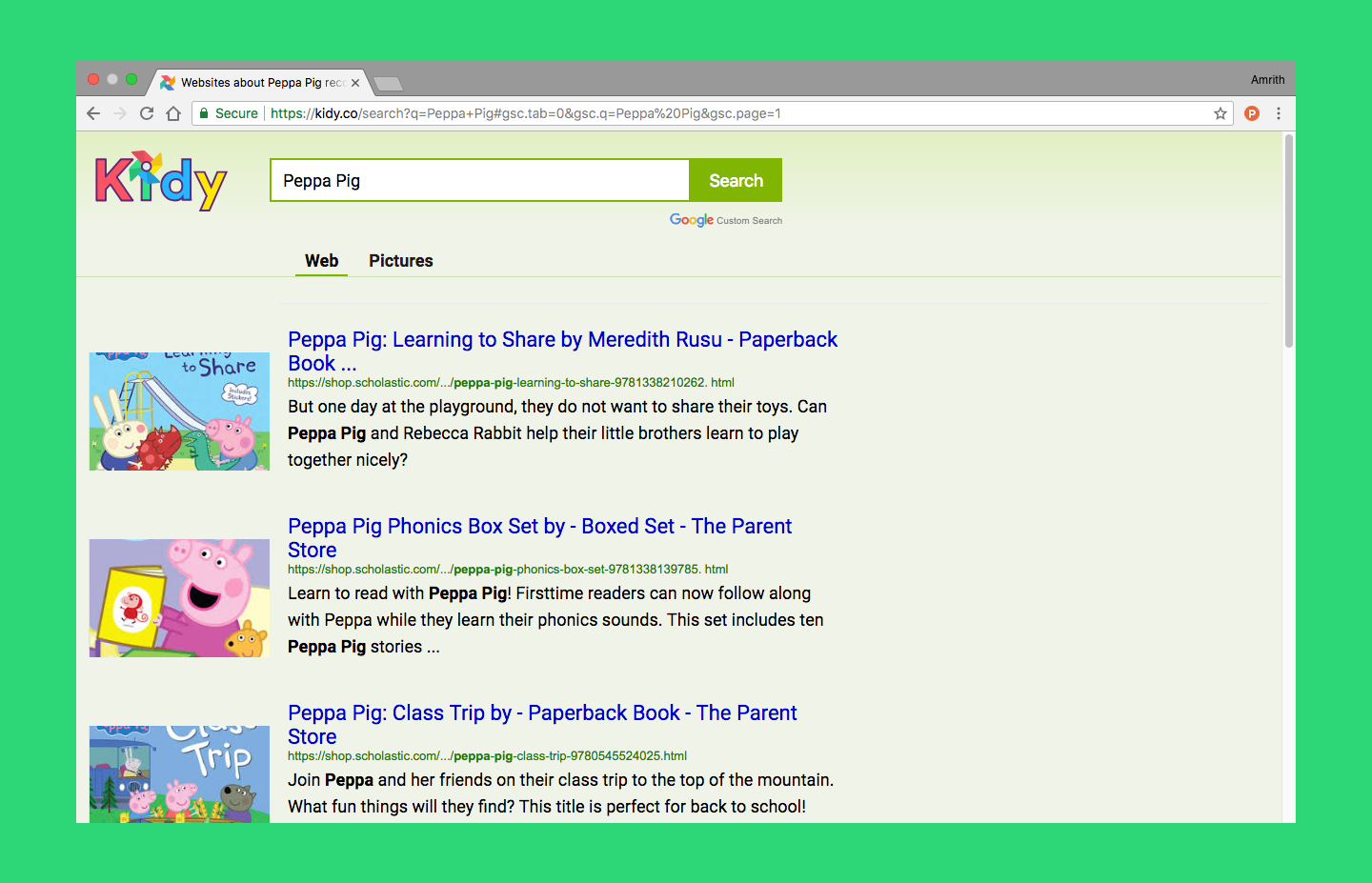This screenshot has width=1372, height=883.
Task: Click the browser forward arrow
Action: [120, 113]
